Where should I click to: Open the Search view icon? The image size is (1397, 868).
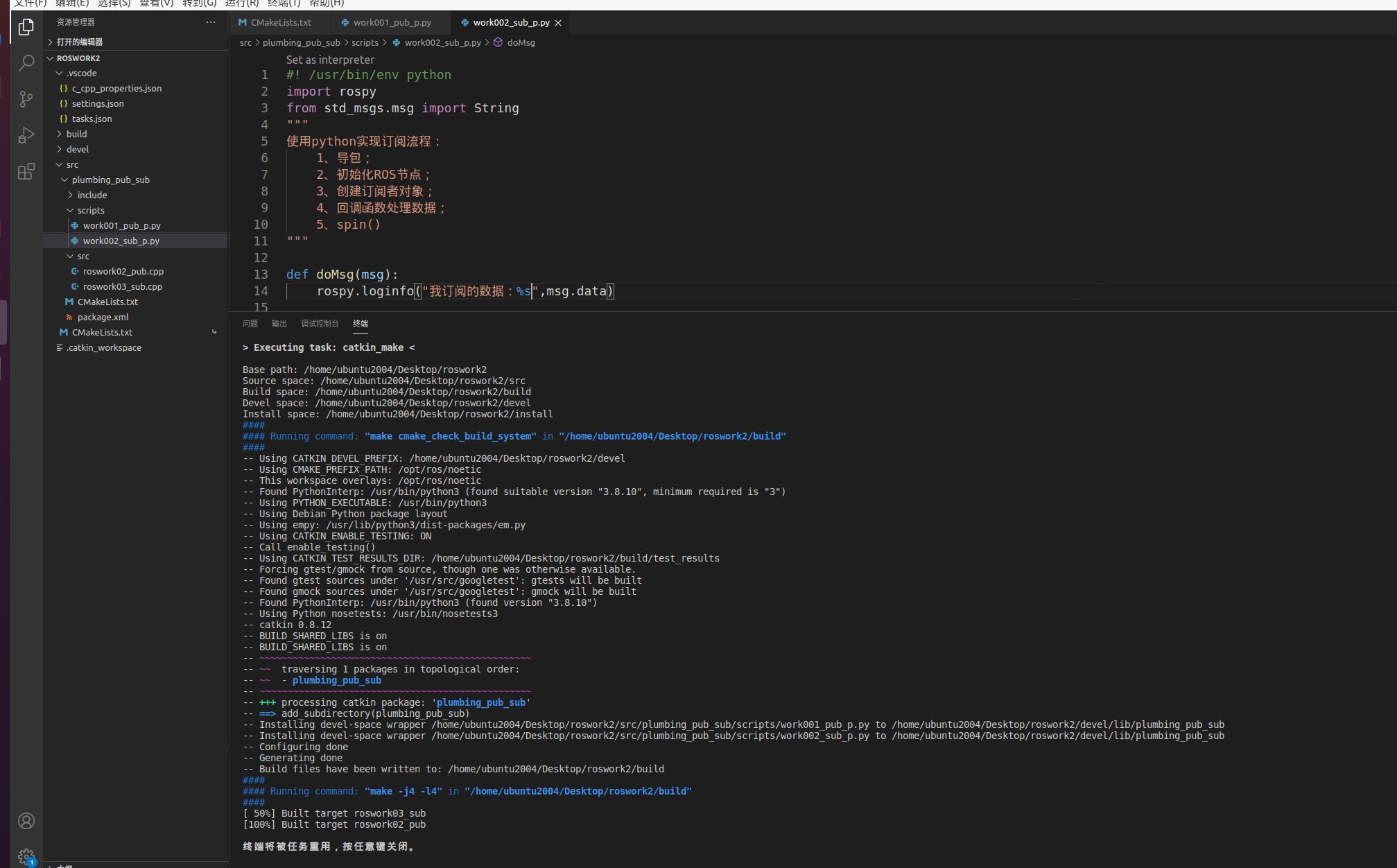26,63
